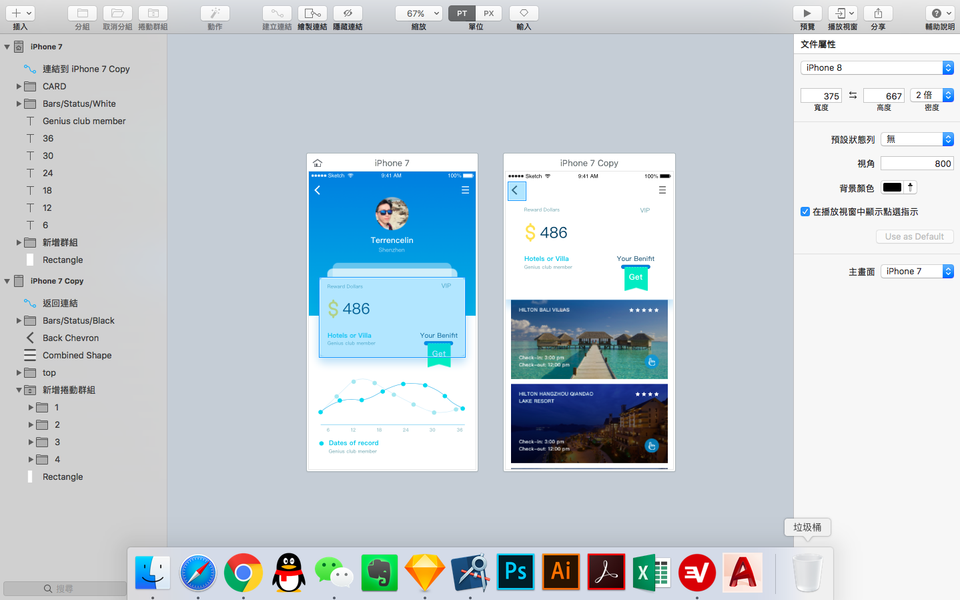Open the 2x density (密度) dropdown
This screenshot has width=960, height=600.
(x=932, y=95)
